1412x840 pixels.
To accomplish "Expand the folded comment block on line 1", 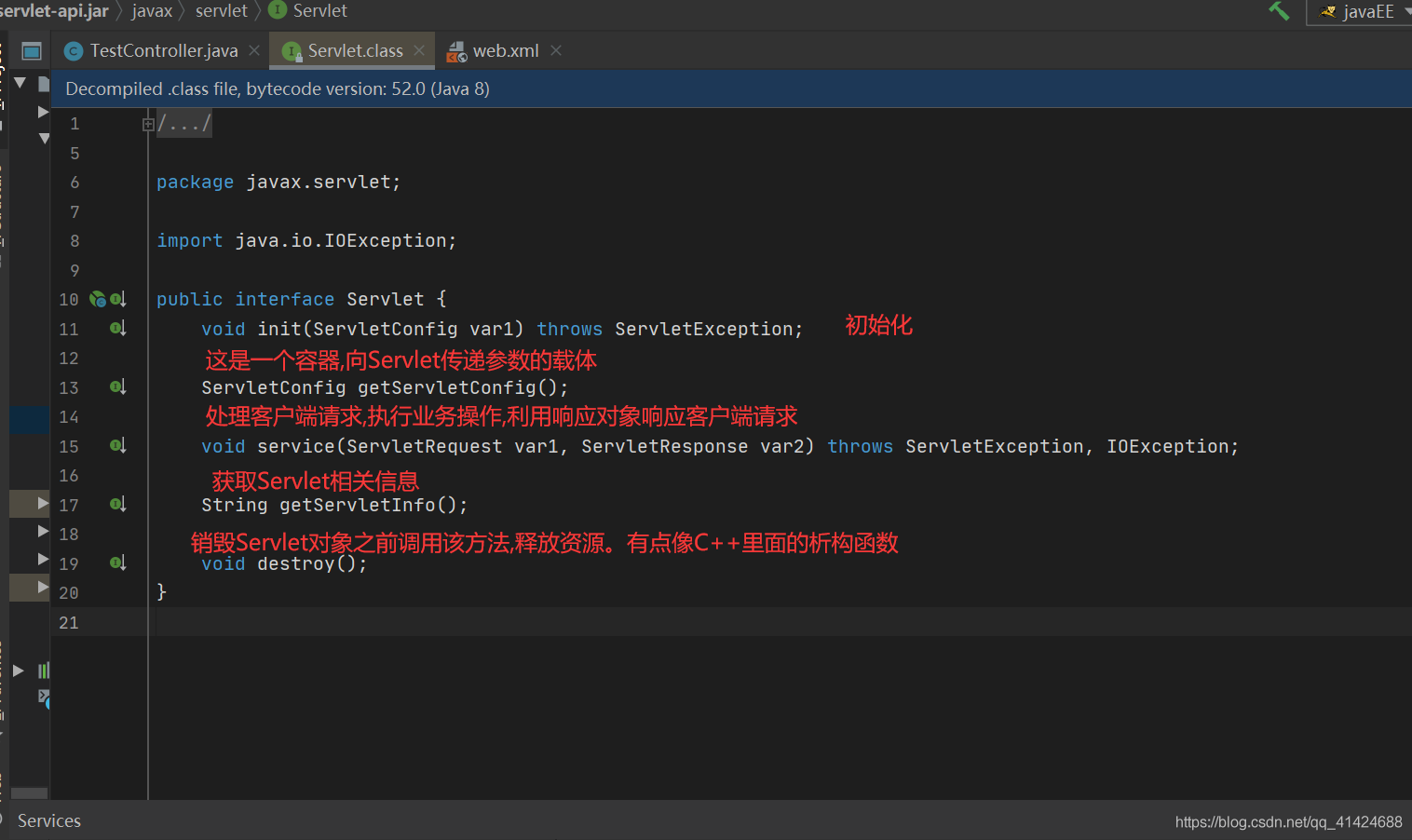I will click(148, 124).
